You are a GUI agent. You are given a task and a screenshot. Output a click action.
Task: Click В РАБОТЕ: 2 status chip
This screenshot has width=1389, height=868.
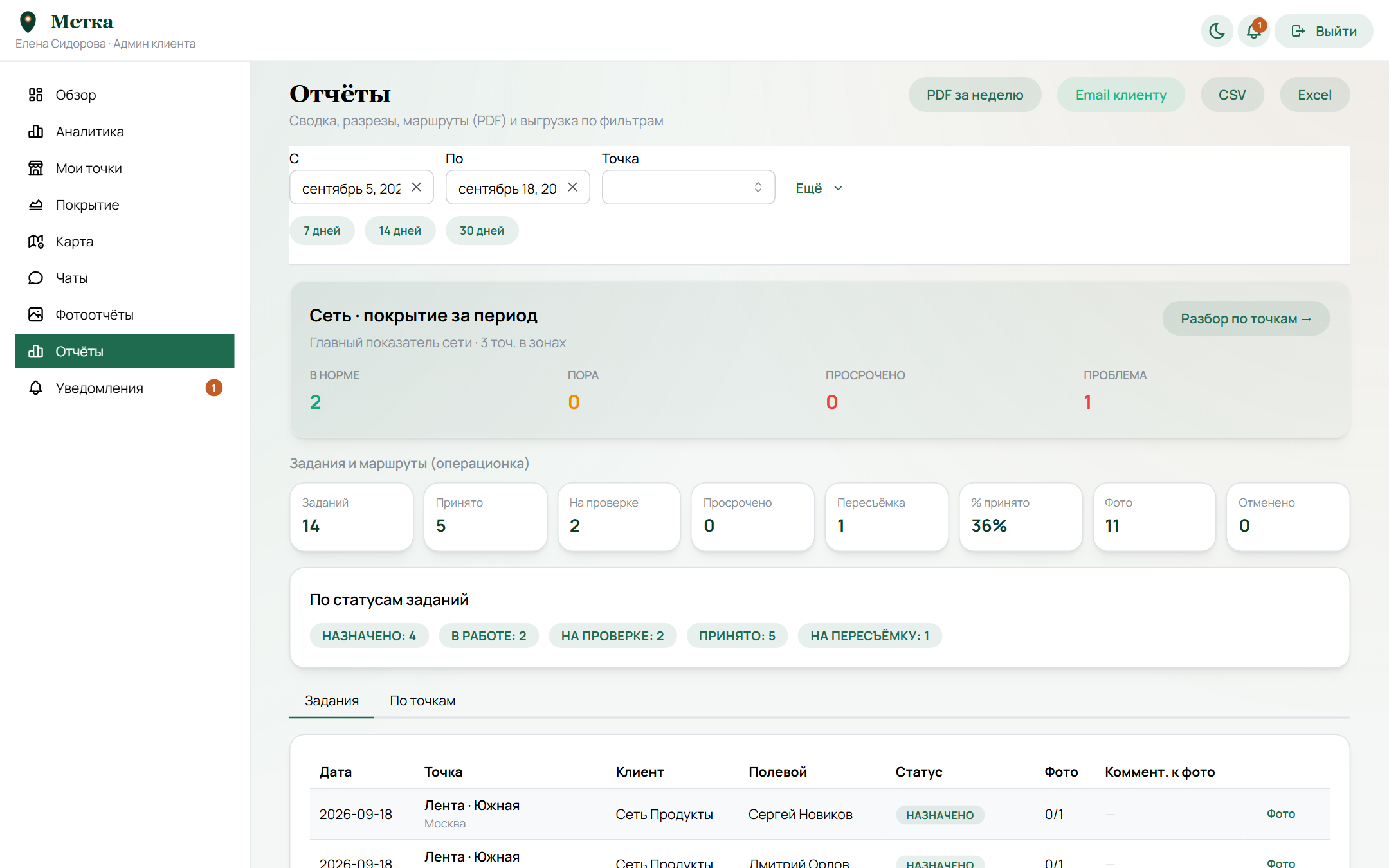(489, 635)
